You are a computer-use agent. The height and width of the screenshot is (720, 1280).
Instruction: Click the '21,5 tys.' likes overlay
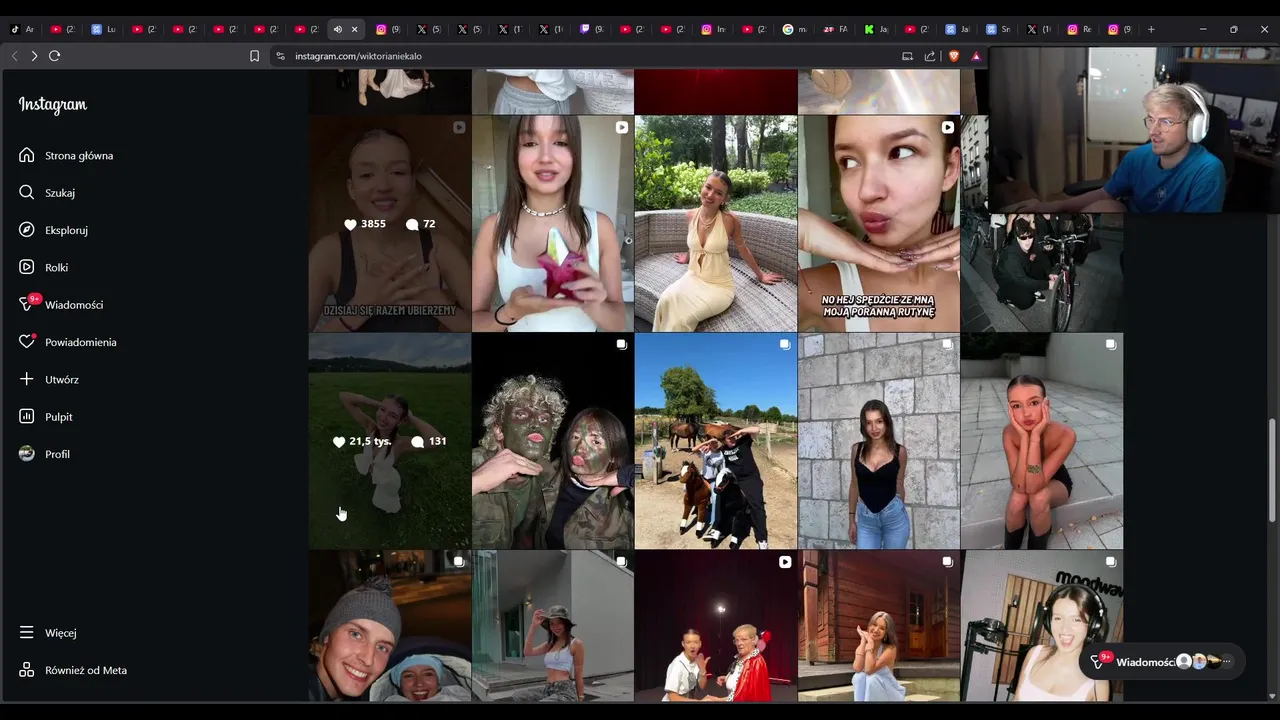[x=361, y=441]
